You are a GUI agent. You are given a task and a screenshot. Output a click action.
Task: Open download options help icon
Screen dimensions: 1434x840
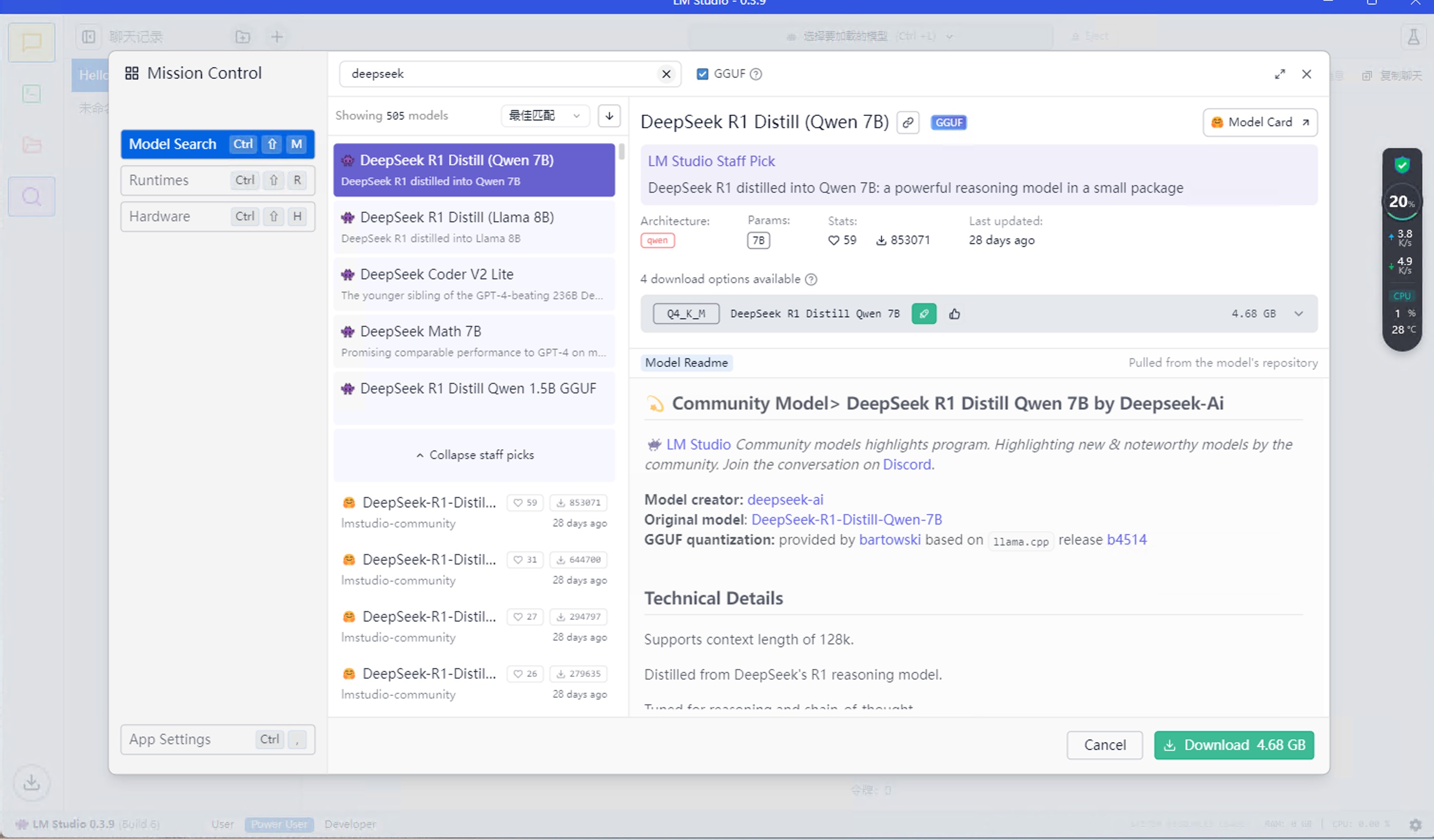tap(812, 279)
